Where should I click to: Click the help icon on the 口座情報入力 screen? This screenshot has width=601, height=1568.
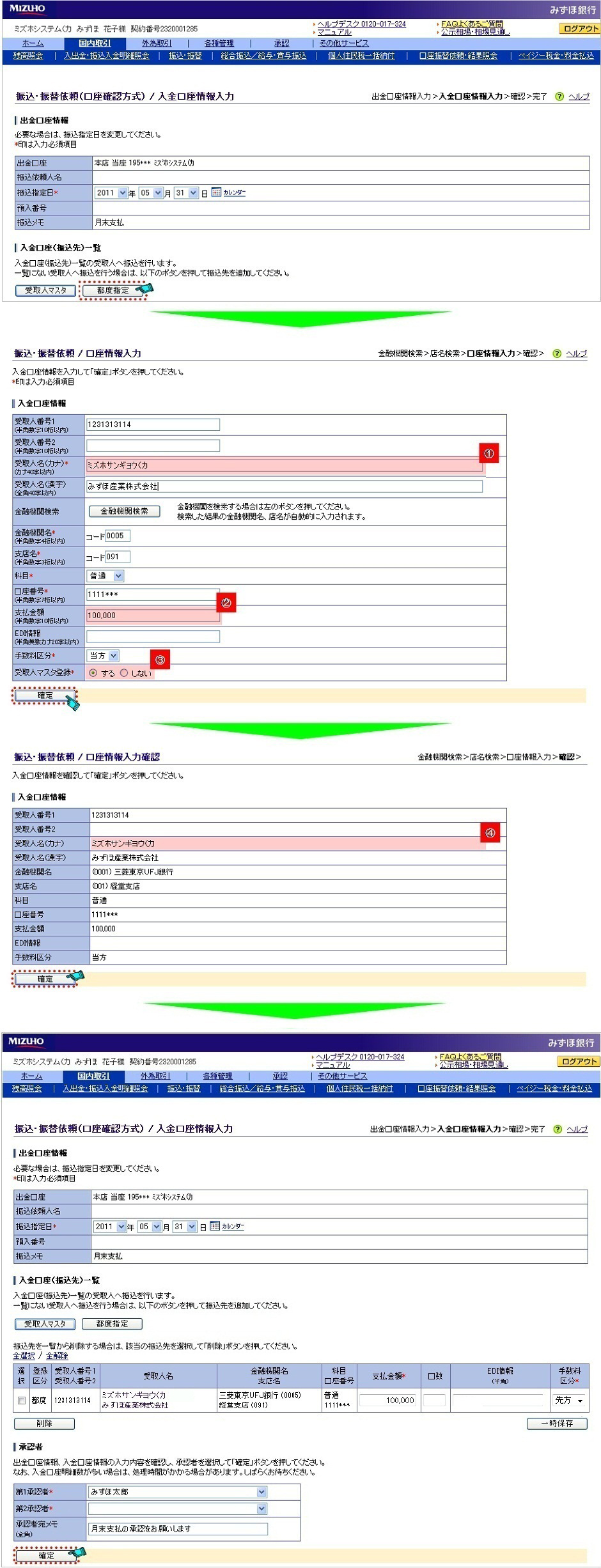pyautogui.click(x=557, y=353)
